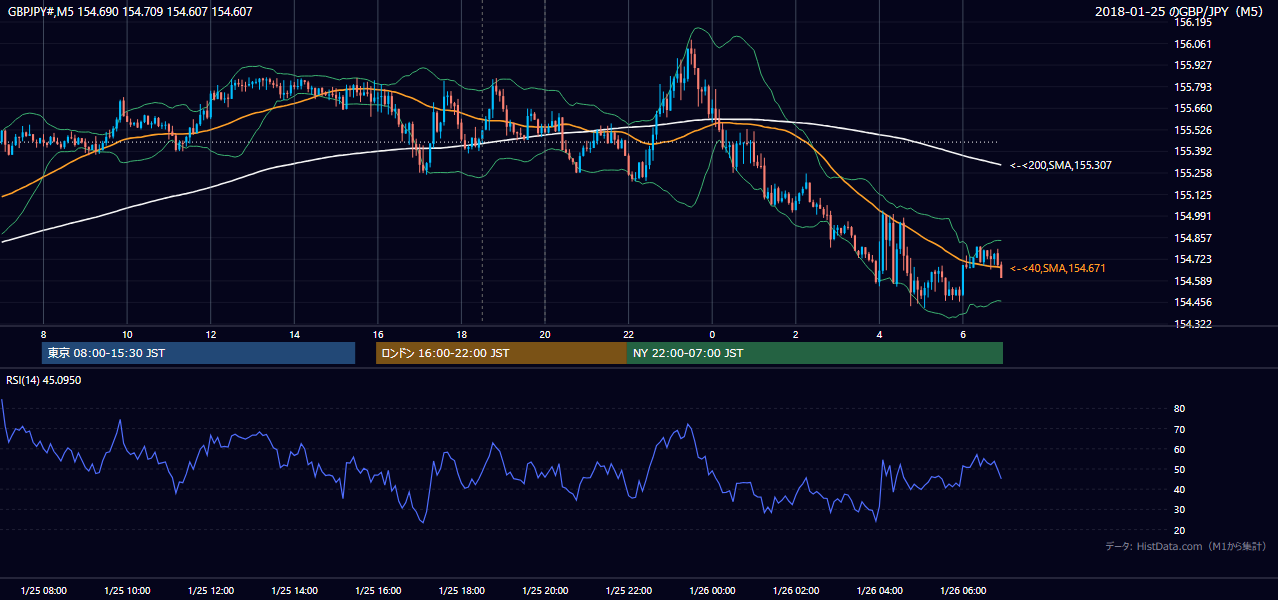Click price level 155.125 on axis
Image resolution: width=1278 pixels, height=600 pixels.
tap(1194, 195)
